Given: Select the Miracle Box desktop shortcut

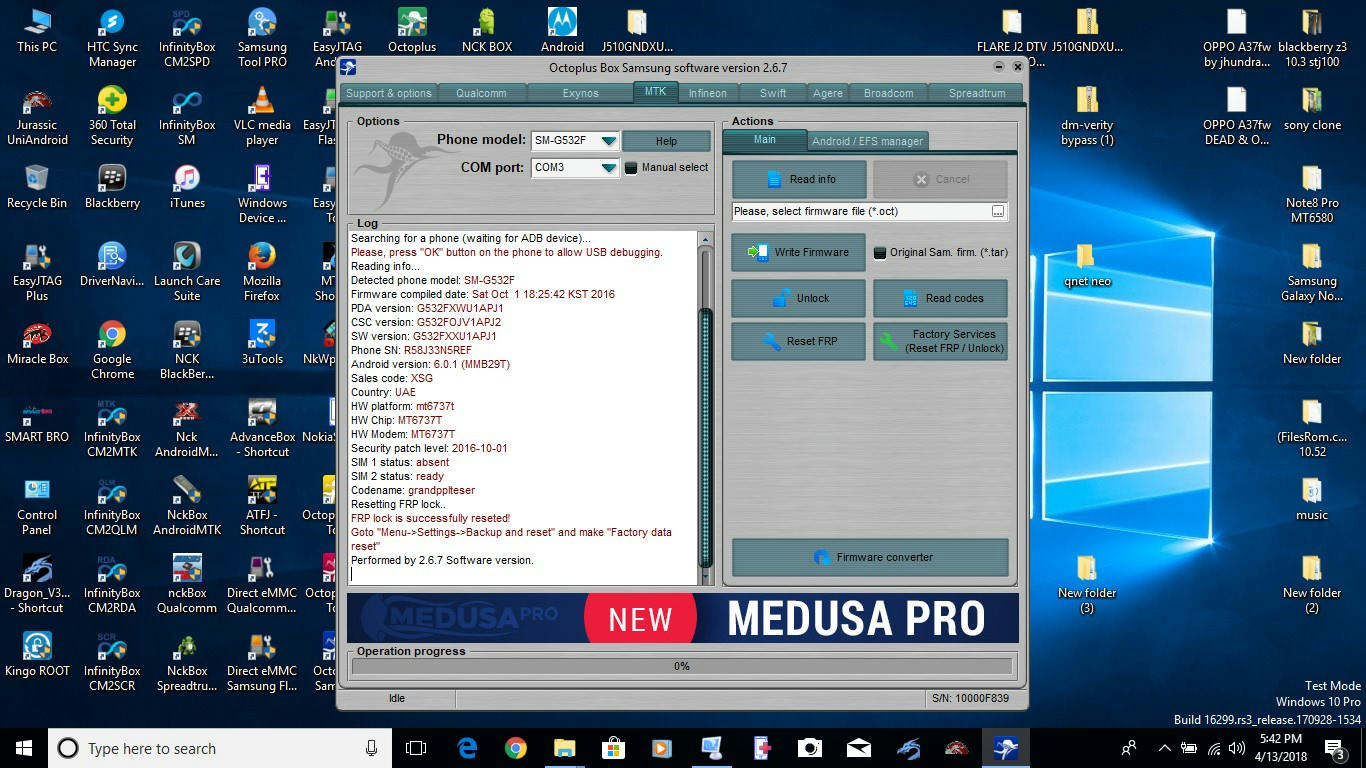Looking at the screenshot, I should click(37, 343).
